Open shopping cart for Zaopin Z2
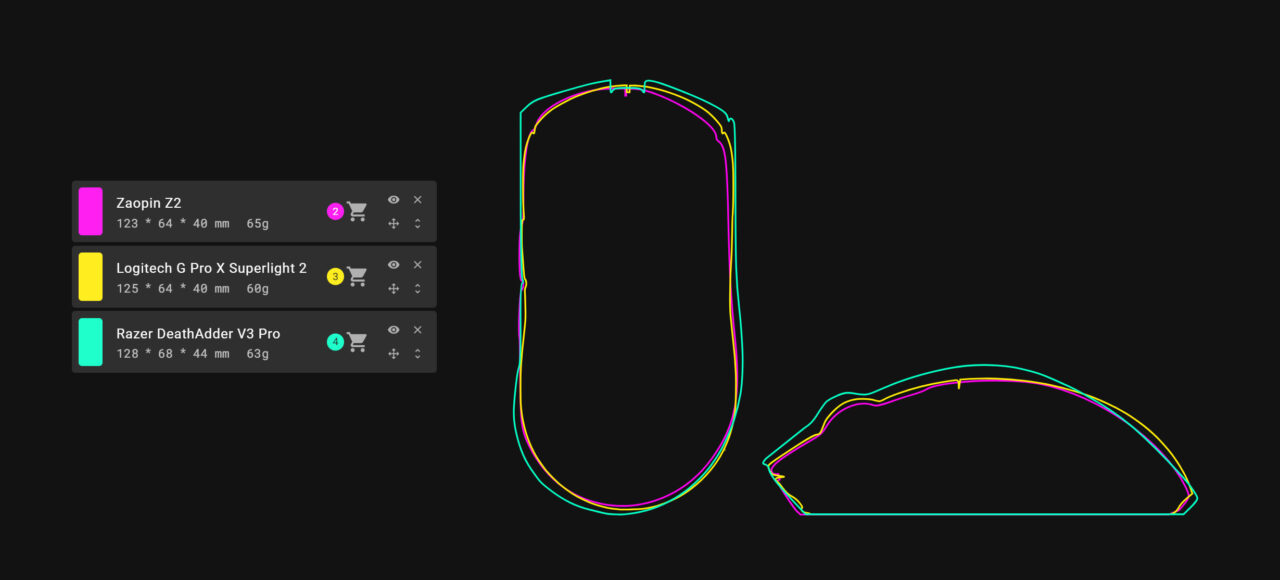 coord(357,212)
